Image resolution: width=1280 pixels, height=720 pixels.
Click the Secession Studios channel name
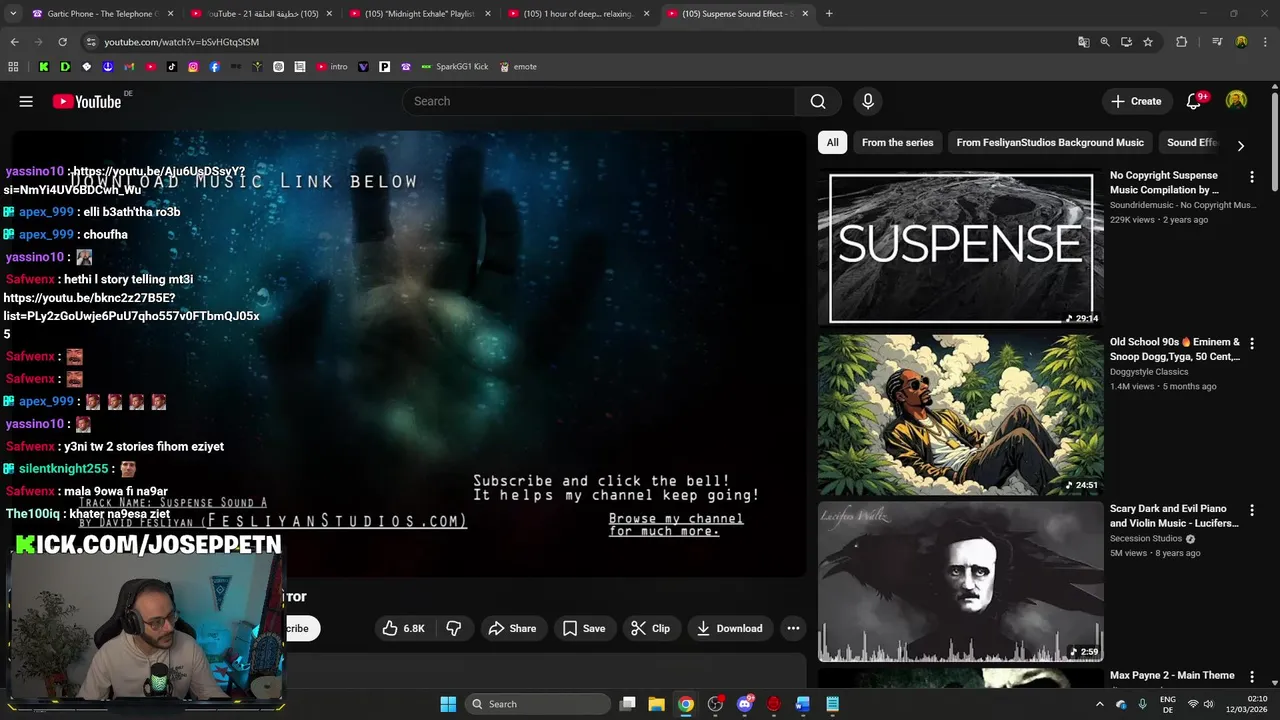coord(1146,539)
